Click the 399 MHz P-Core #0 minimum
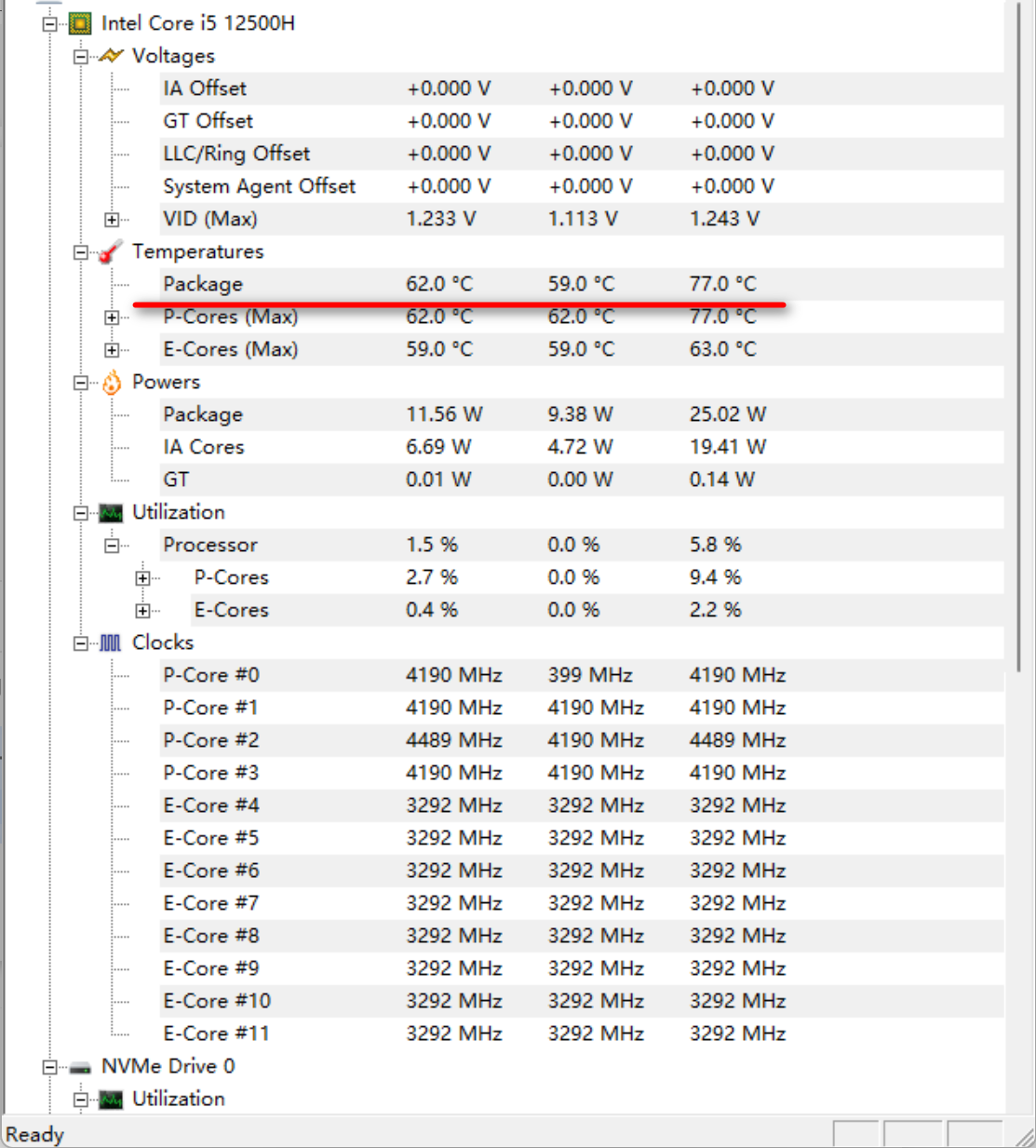Screen dimensions: 1036x1148 coord(590,675)
